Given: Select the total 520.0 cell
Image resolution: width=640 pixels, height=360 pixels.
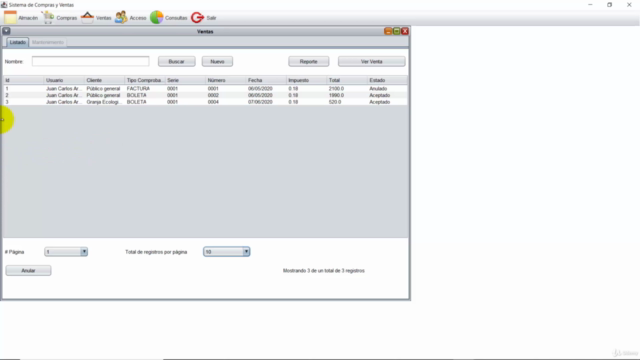Looking at the screenshot, I should coord(347,102).
